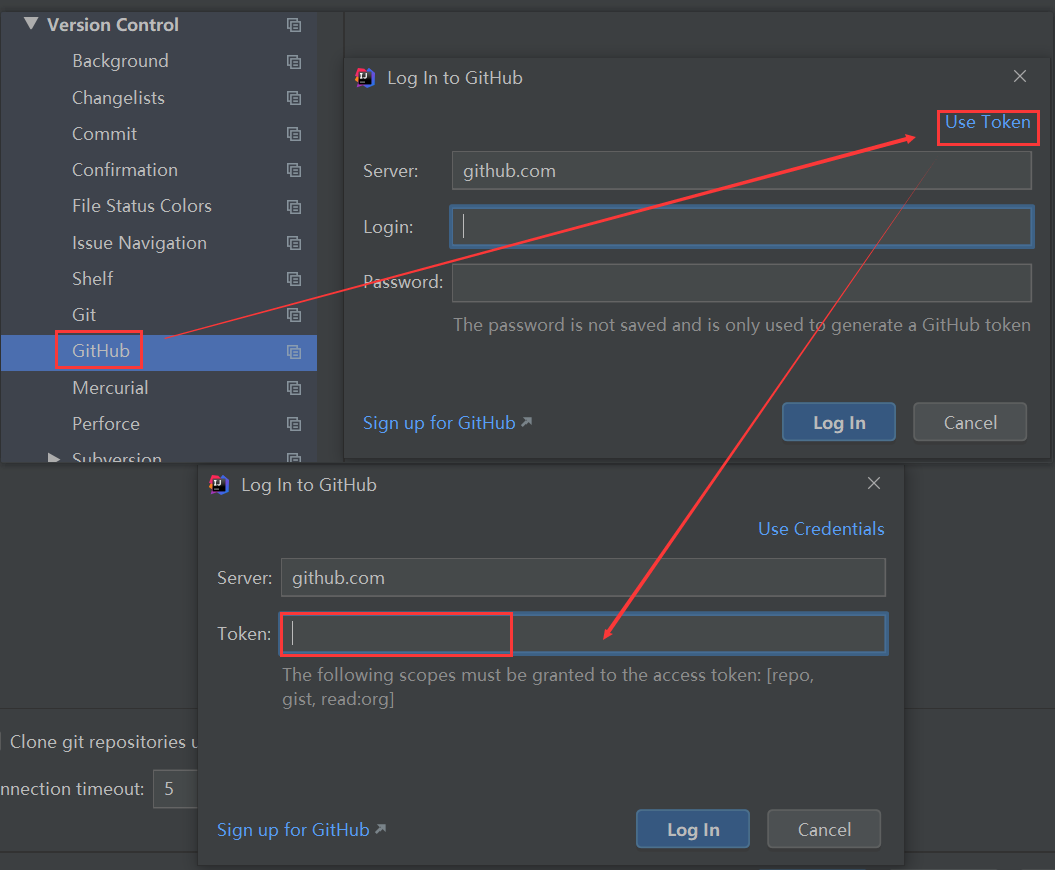
Task: Open Mercurial settings page
Action: pyautogui.click(x=110, y=388)
